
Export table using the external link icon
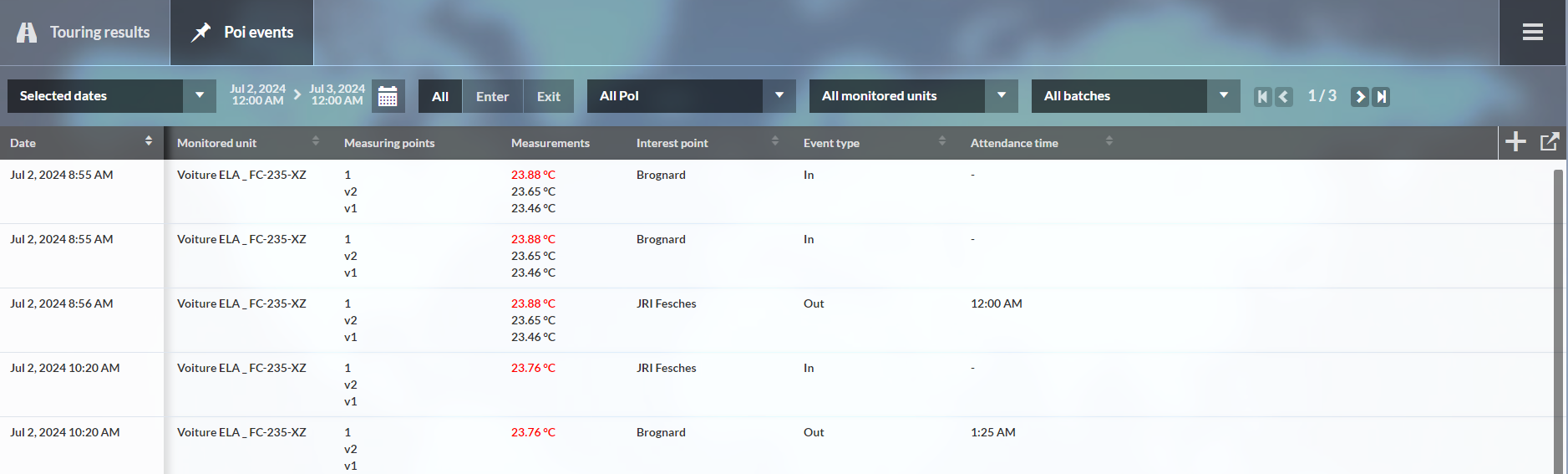click(1549, 142)
